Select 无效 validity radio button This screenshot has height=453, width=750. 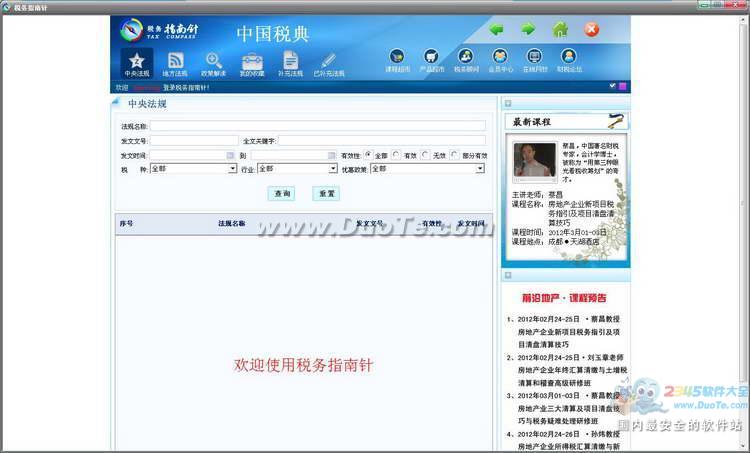click(x=426, y=155)
